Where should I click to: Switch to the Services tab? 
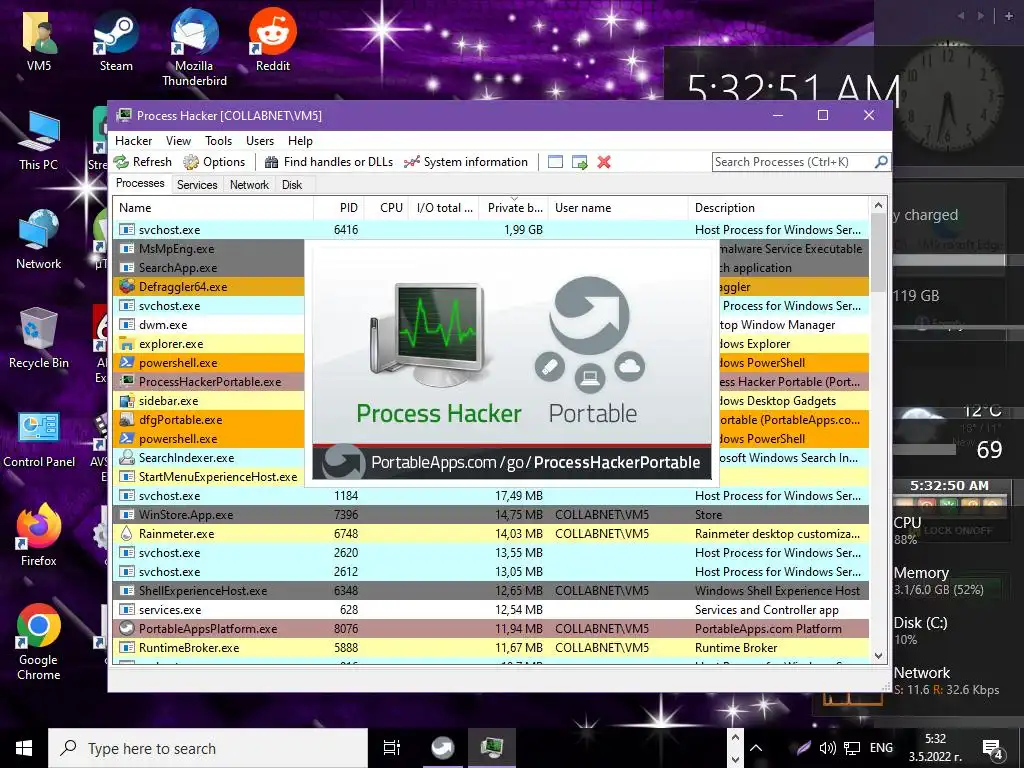click(x=197, y=185)
